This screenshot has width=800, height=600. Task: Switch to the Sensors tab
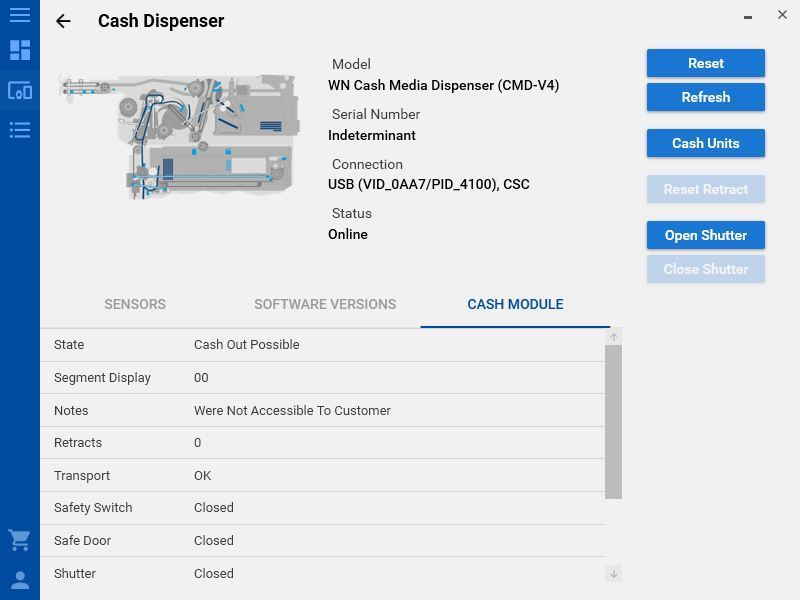click(x=135, y=304)
